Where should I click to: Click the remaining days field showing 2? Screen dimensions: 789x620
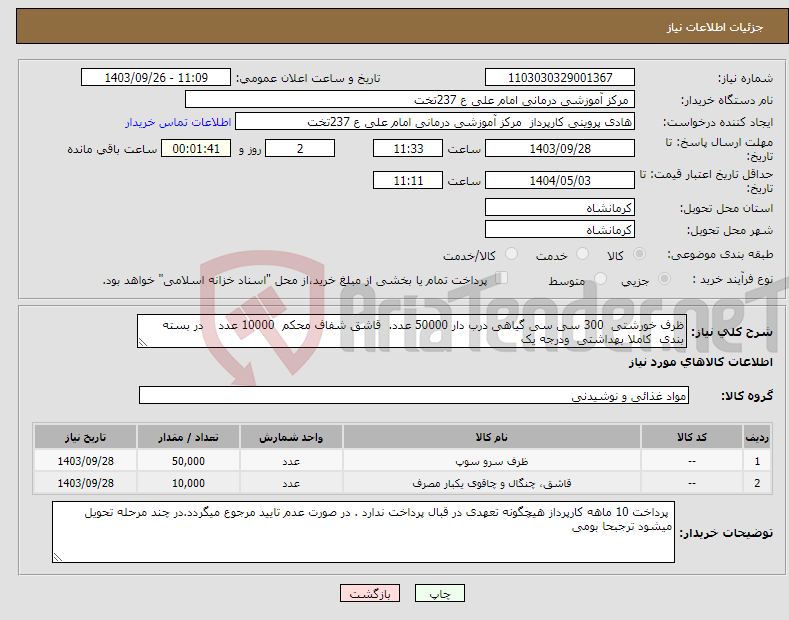300,148
